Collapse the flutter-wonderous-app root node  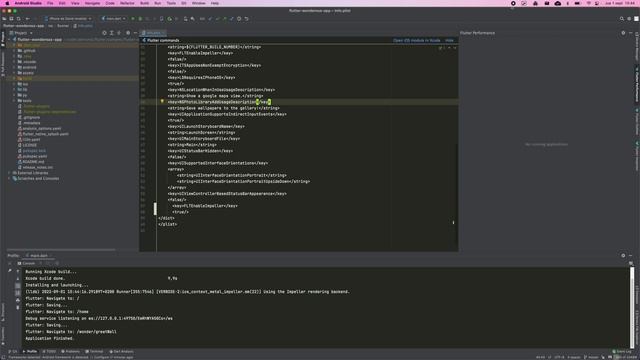point(9,40)
